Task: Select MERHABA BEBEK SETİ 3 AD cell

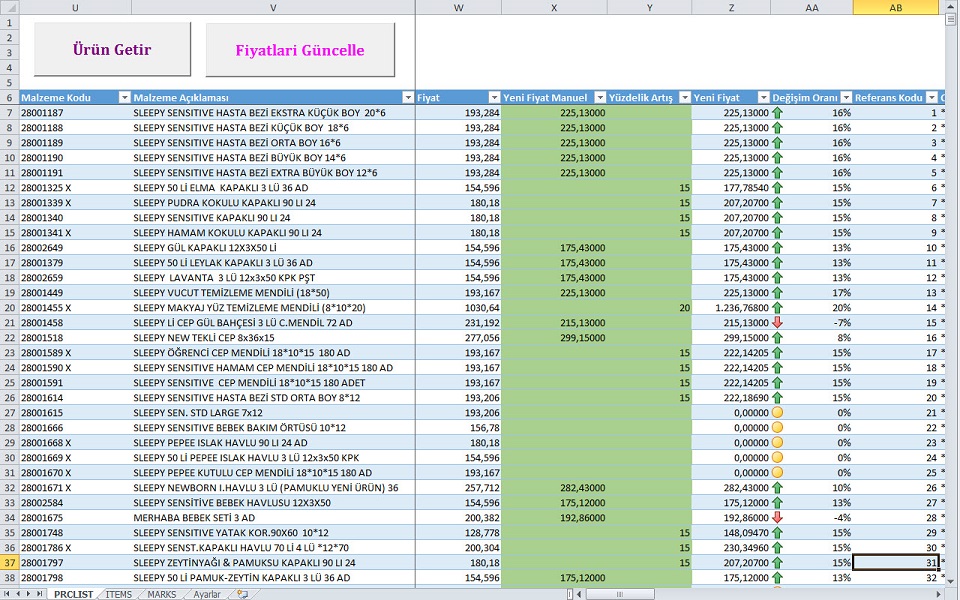Action: (x=273, y=517)
